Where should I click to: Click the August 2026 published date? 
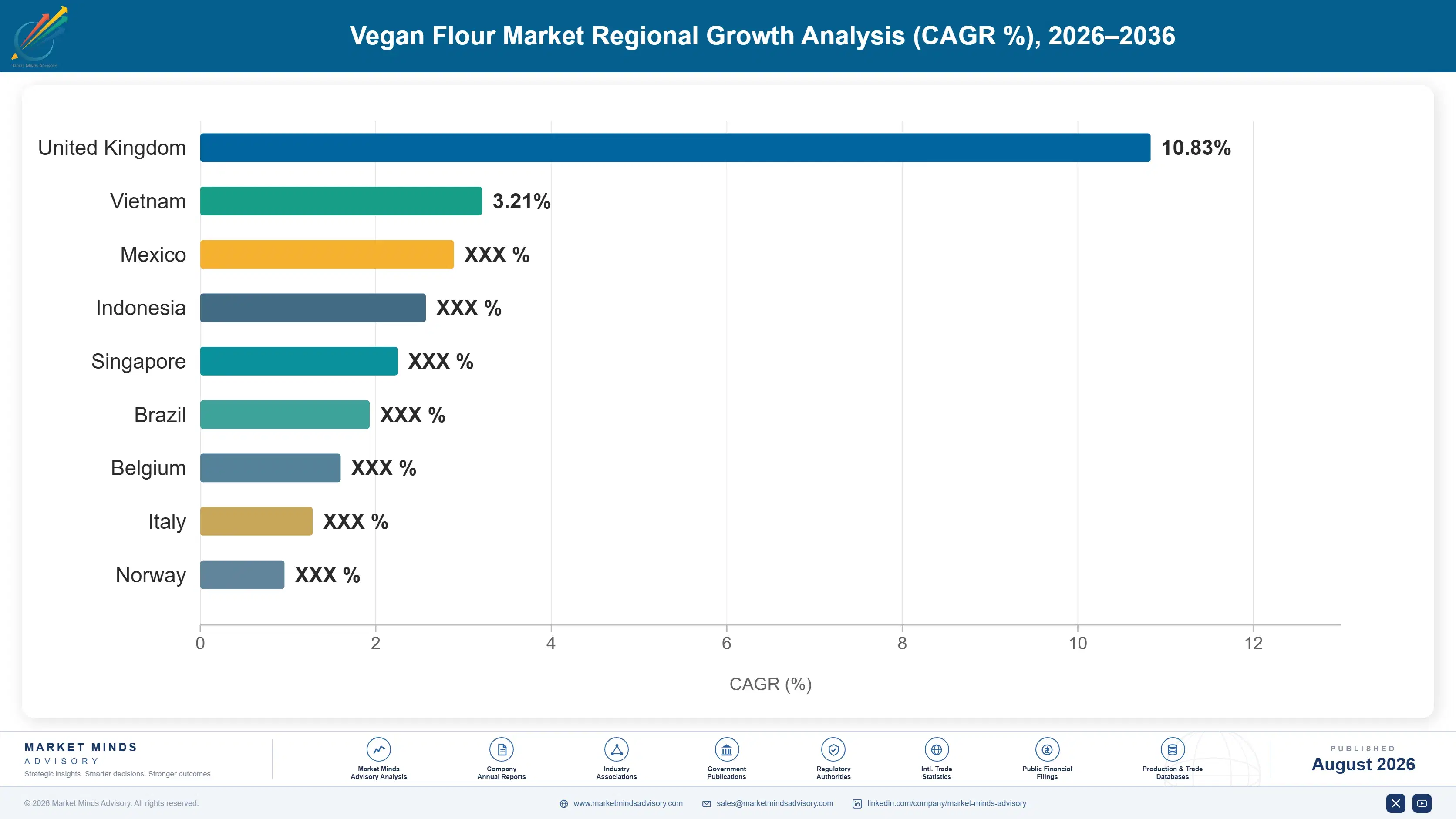click(x=1363, y=764)
